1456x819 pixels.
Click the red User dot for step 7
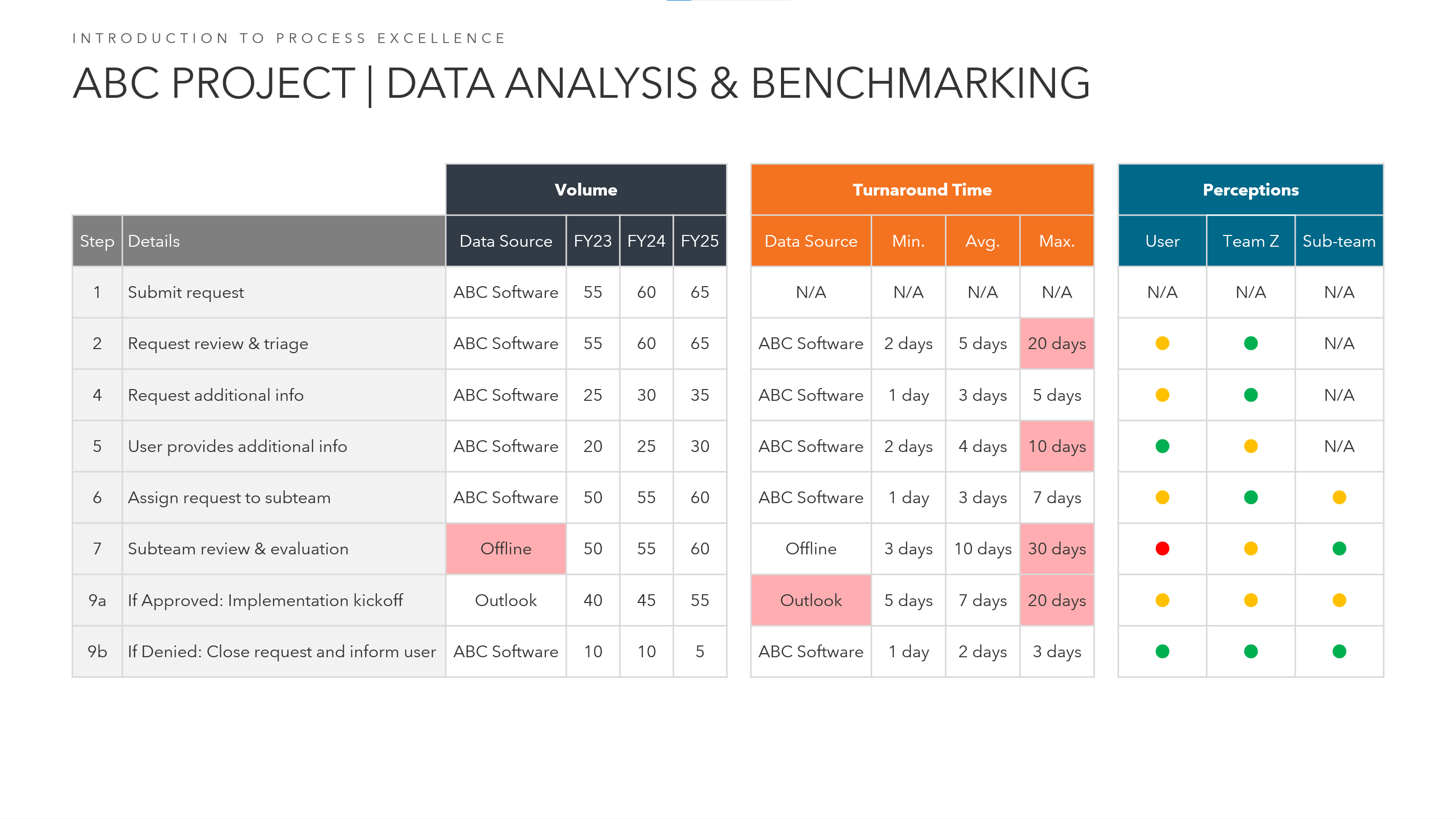tap(1162, 548)
